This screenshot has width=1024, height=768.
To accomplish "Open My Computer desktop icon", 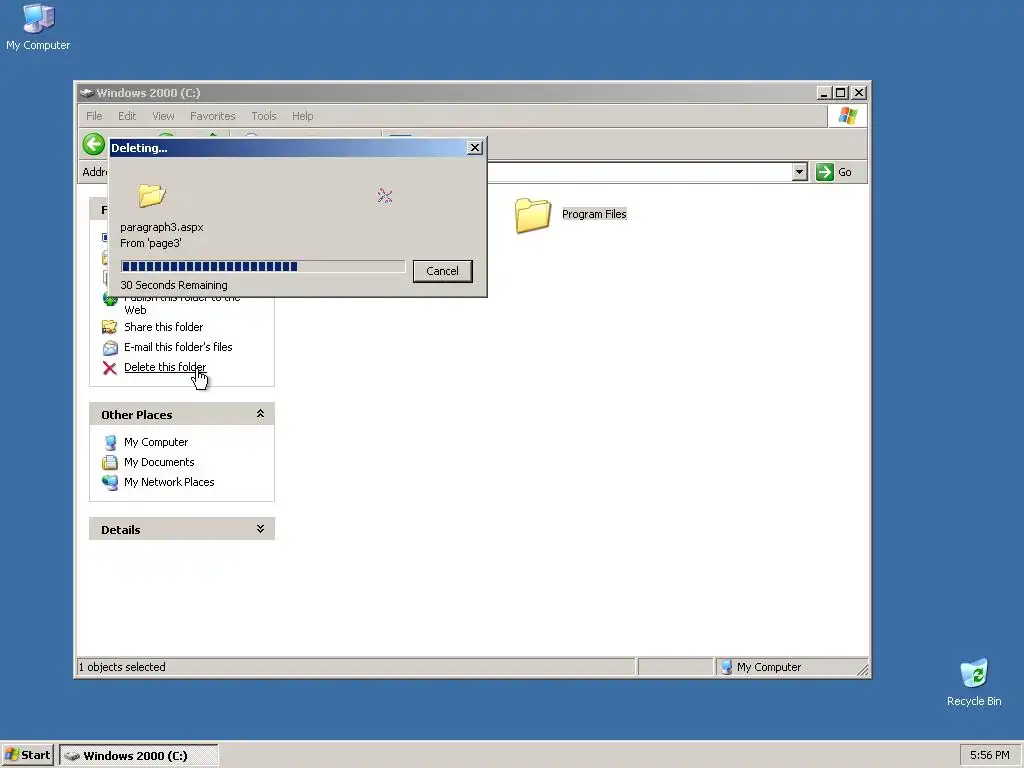I will click(38, 27).
